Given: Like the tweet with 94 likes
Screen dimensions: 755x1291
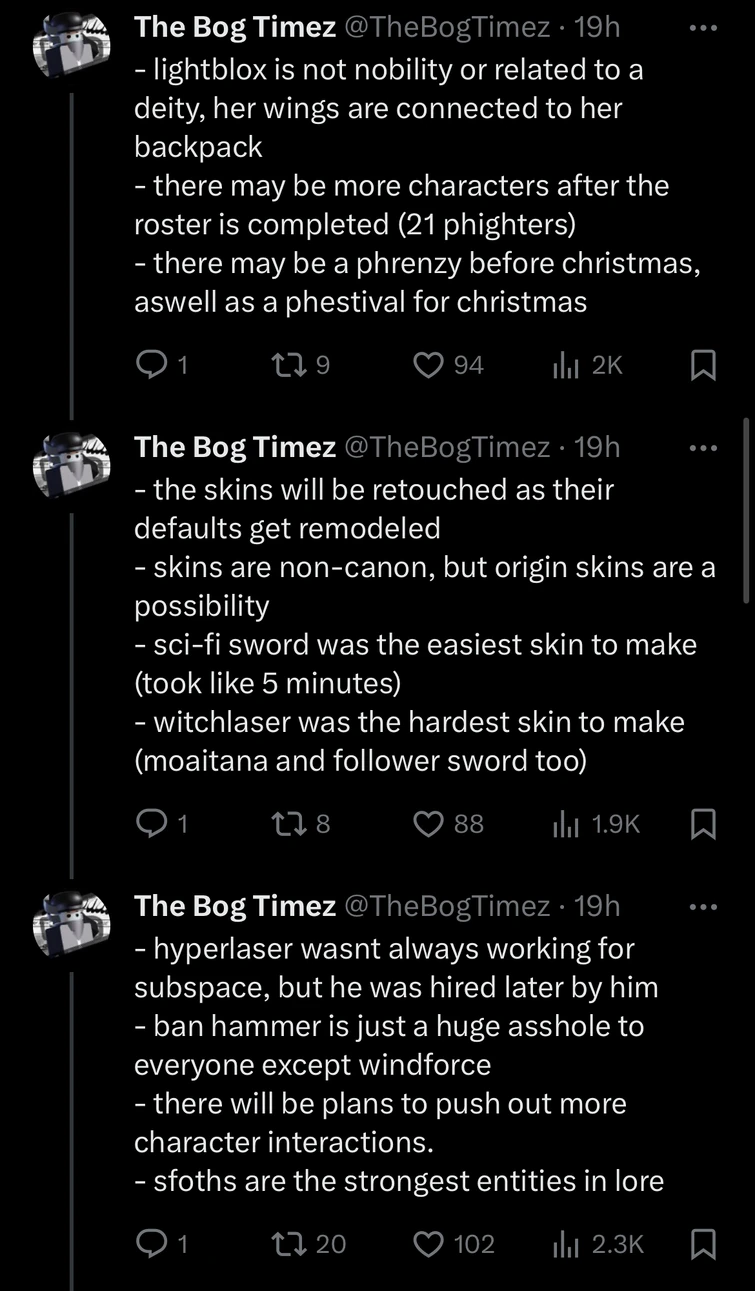Looking at the screenshot, I should (x=430, y=366).
